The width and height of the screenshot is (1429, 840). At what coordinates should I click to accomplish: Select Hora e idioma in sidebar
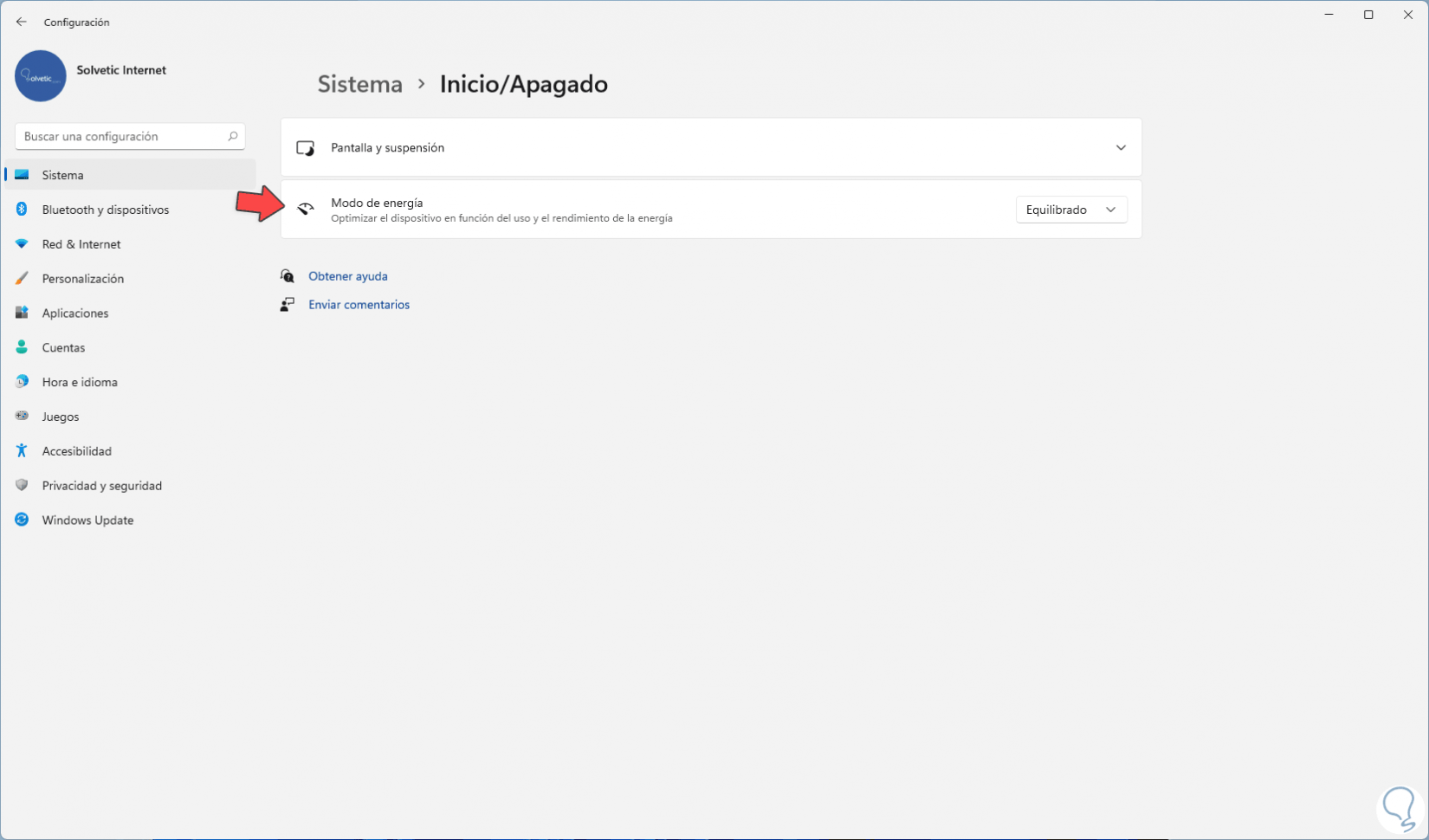coord(80,382)
